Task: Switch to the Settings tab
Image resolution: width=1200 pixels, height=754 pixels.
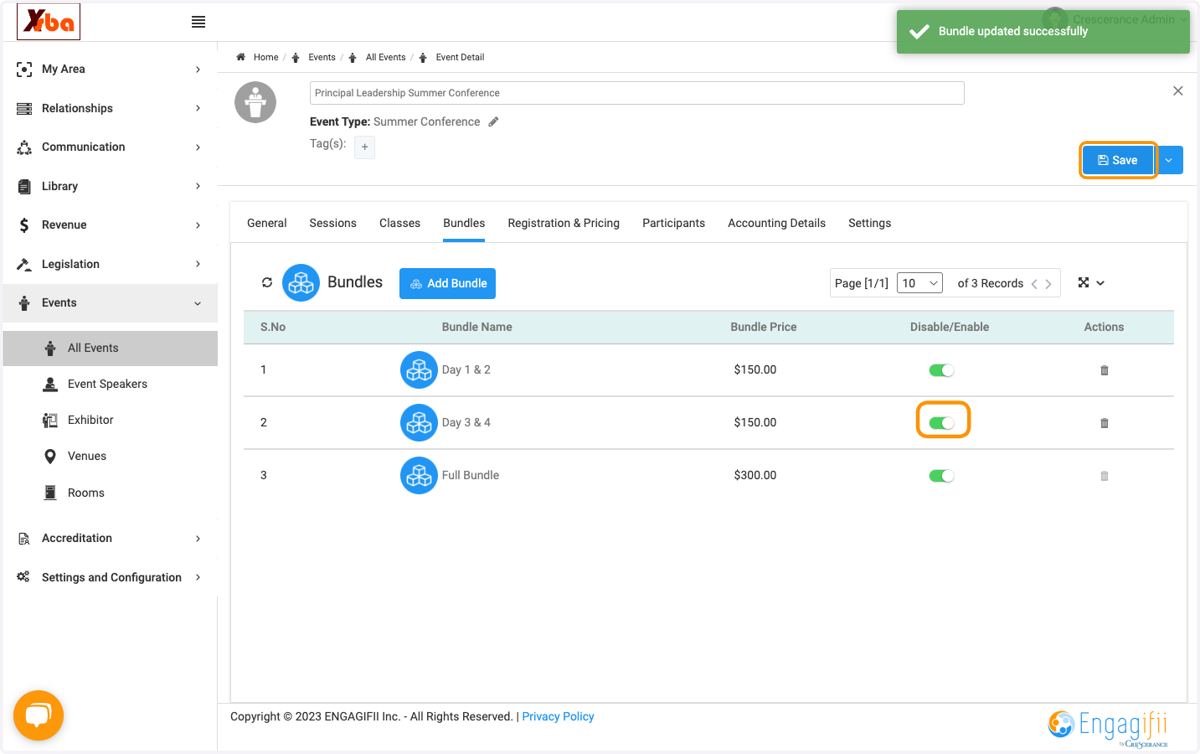Action: tap(870, 223)
